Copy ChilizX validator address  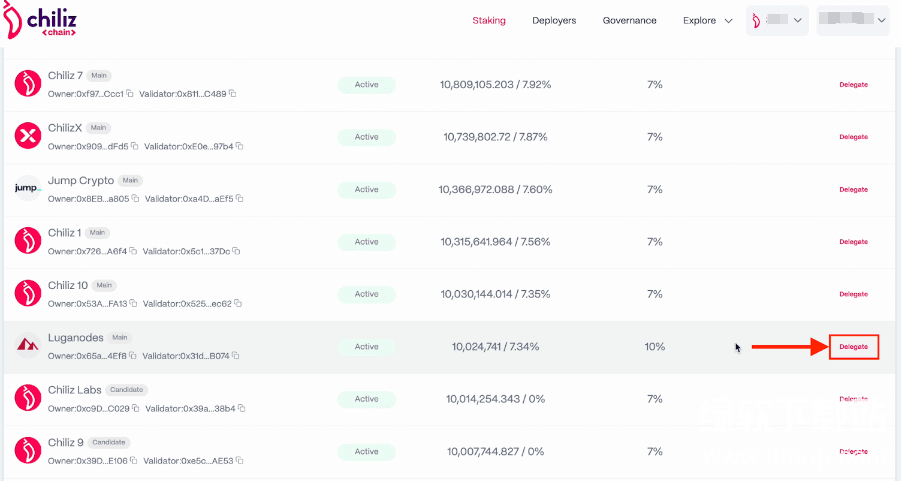click(239, 146)
